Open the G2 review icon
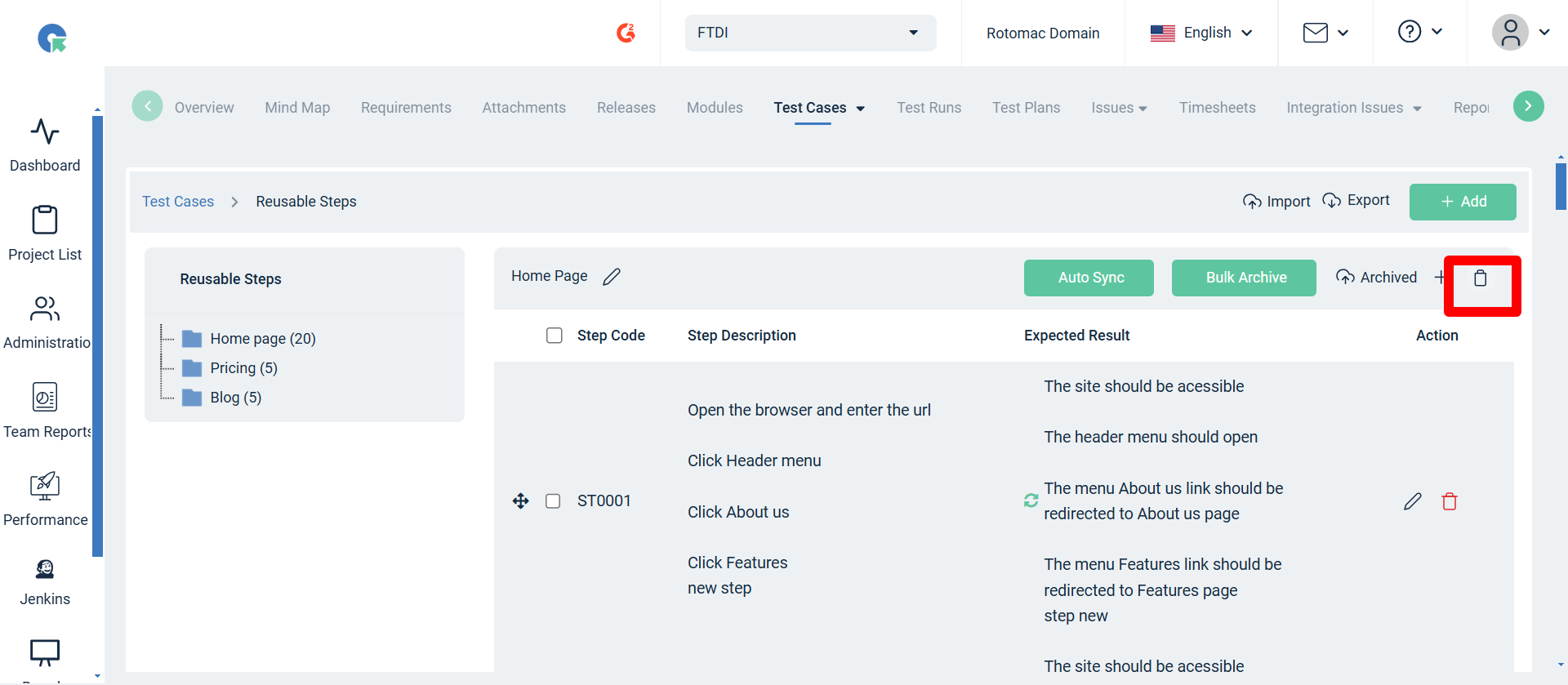Screen dimensions: 1568x685 [626, 33]
